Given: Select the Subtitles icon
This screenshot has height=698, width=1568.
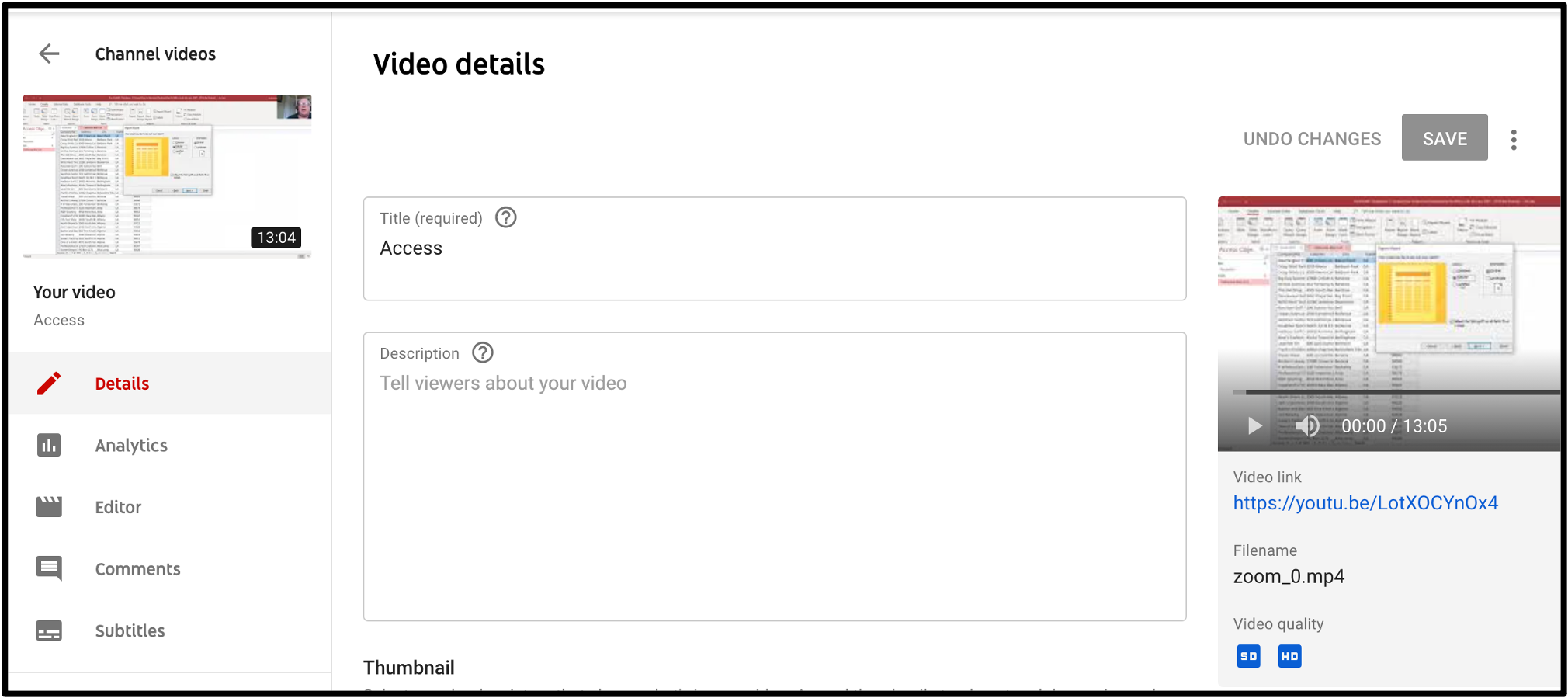Looking at the screenshot, I should tap(49, 630).
